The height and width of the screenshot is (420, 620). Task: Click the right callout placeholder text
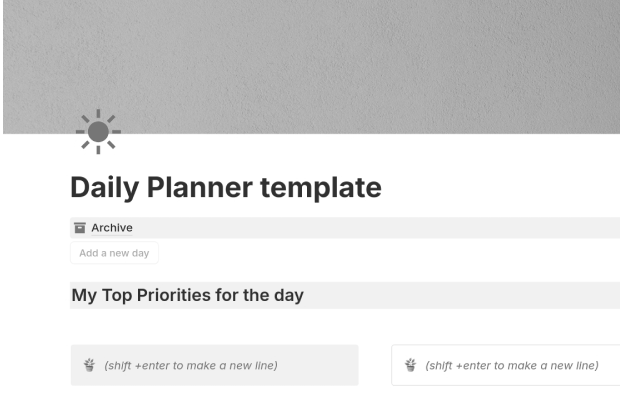(x=512, y=365)
